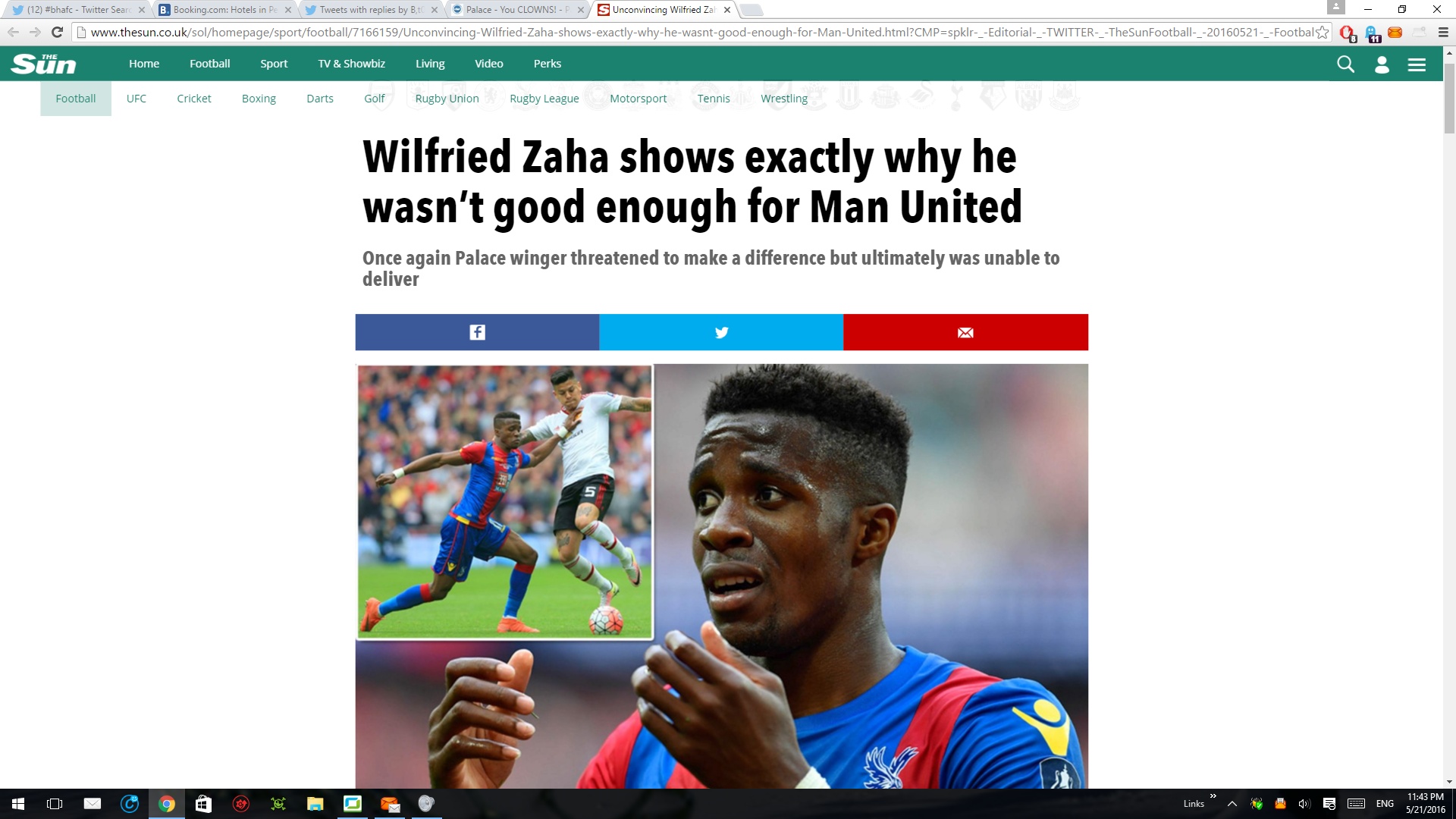
Task: Expand the Links toolbar overflow chevron
Action: tap(1213, 796)
